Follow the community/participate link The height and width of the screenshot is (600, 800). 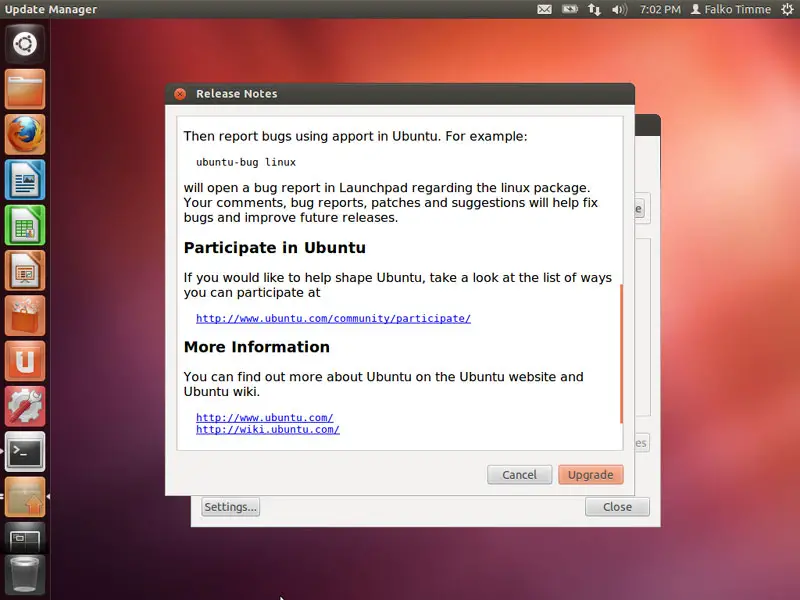click(333, 318)
